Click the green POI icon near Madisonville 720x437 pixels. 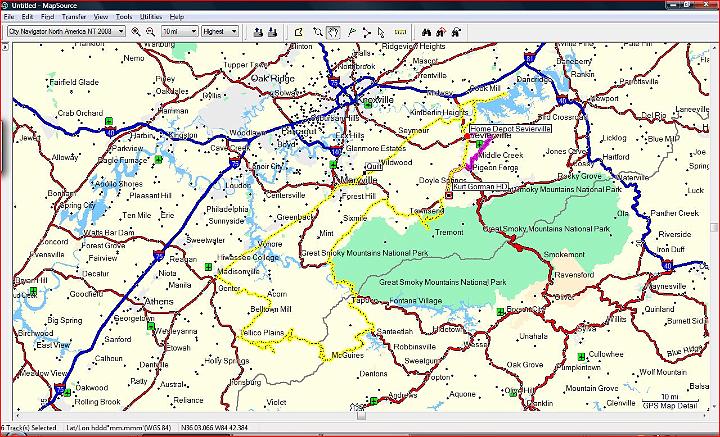[208, 267]
